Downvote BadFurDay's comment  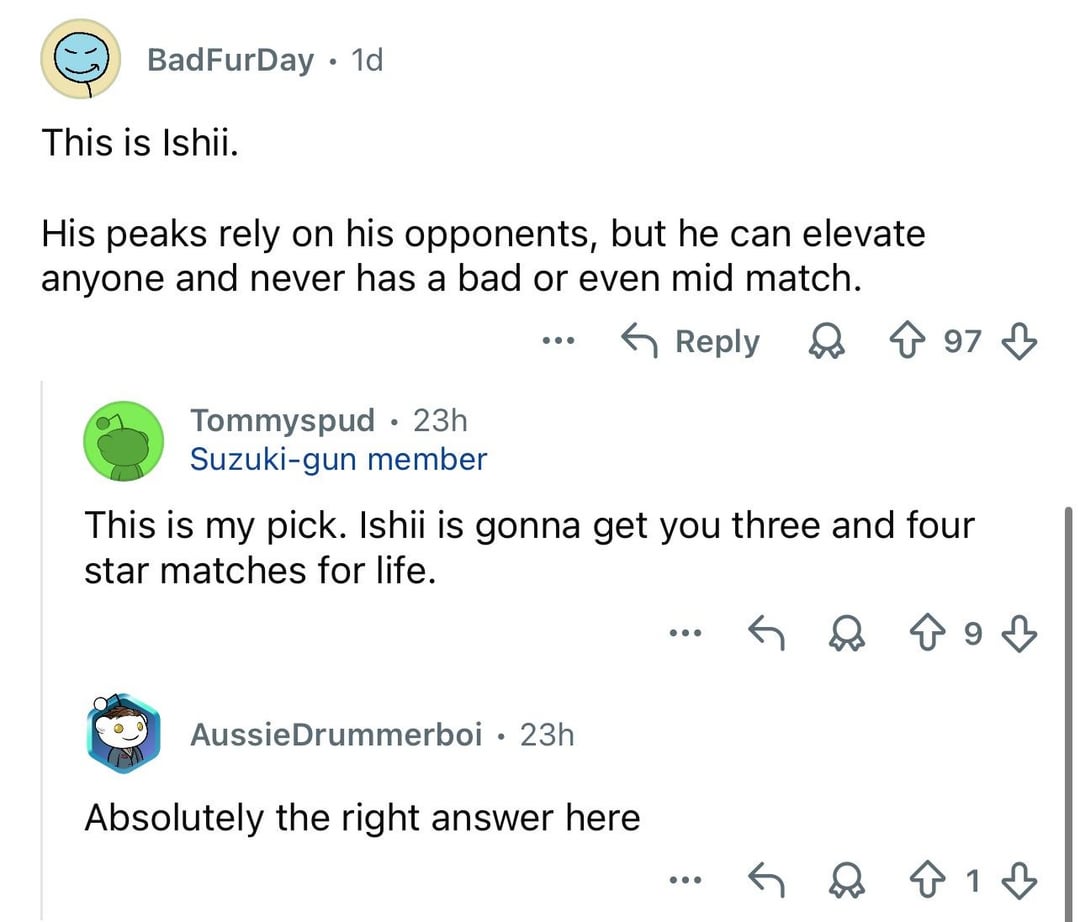click(x=1022, y=342)
